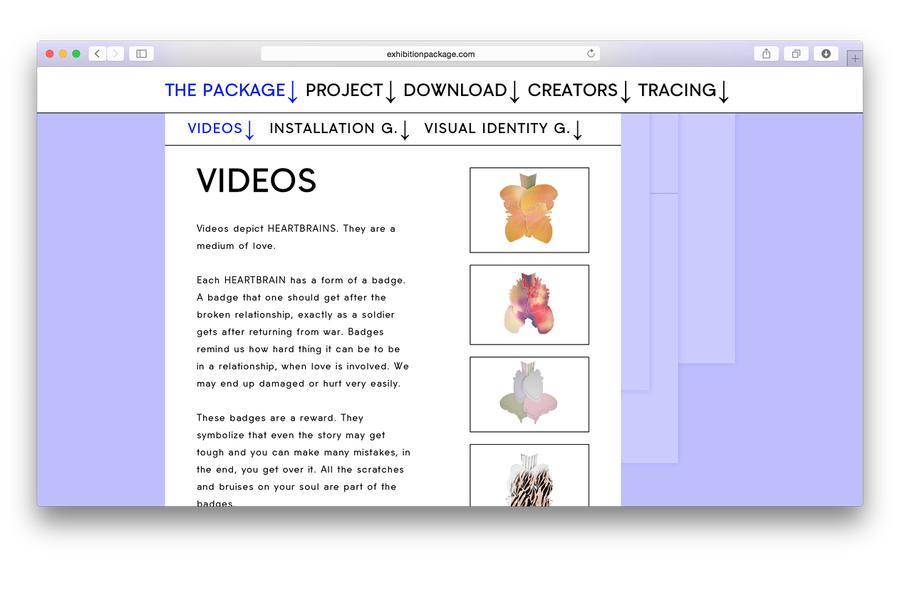Click the Safari forward arrow button
Viewport: 900px width, 602px height.
click(115, 54)
